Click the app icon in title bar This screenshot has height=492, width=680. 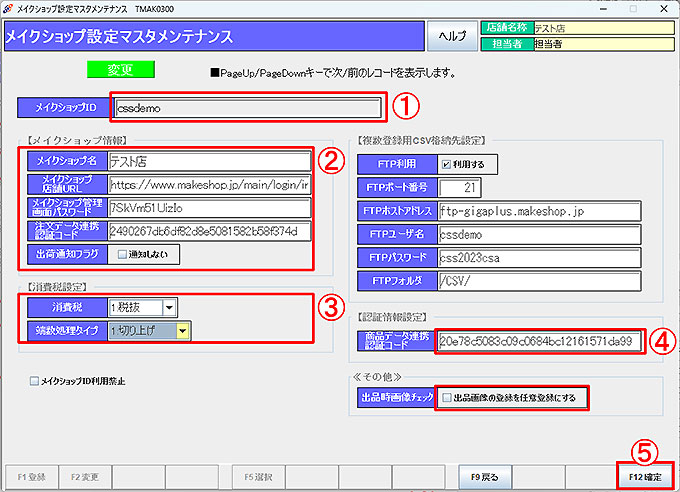[x=7, y=9]
